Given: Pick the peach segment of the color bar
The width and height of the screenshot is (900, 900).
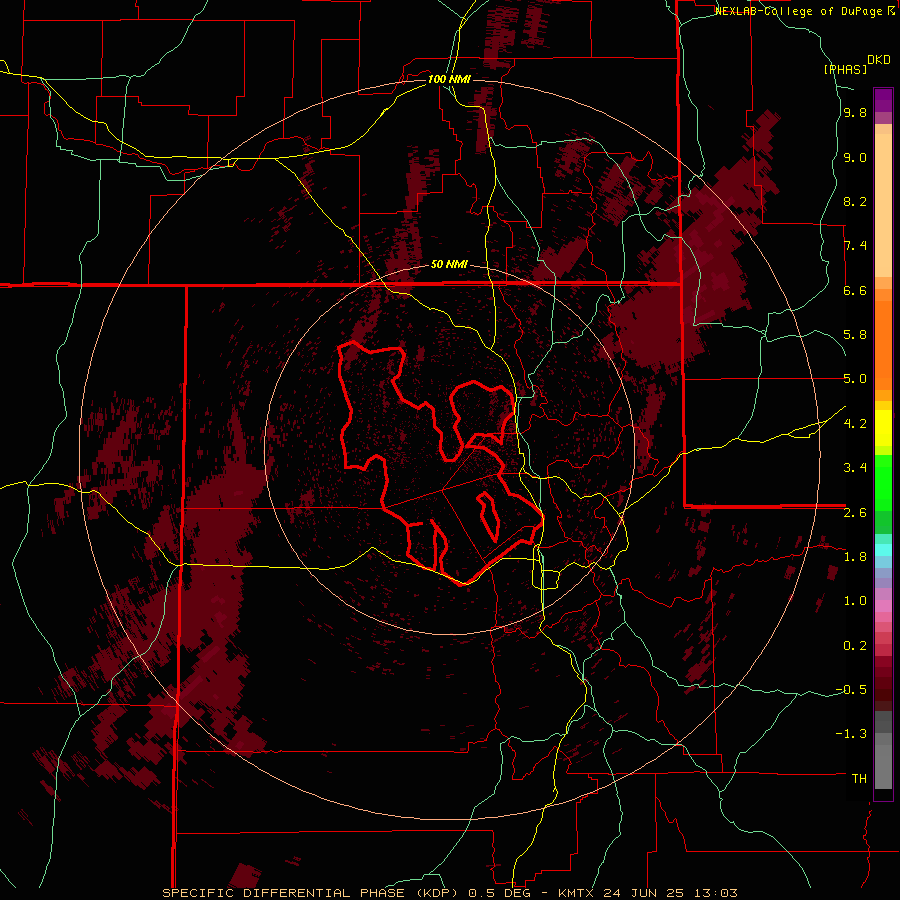Looking at the screenshot, I should [883, 205].
